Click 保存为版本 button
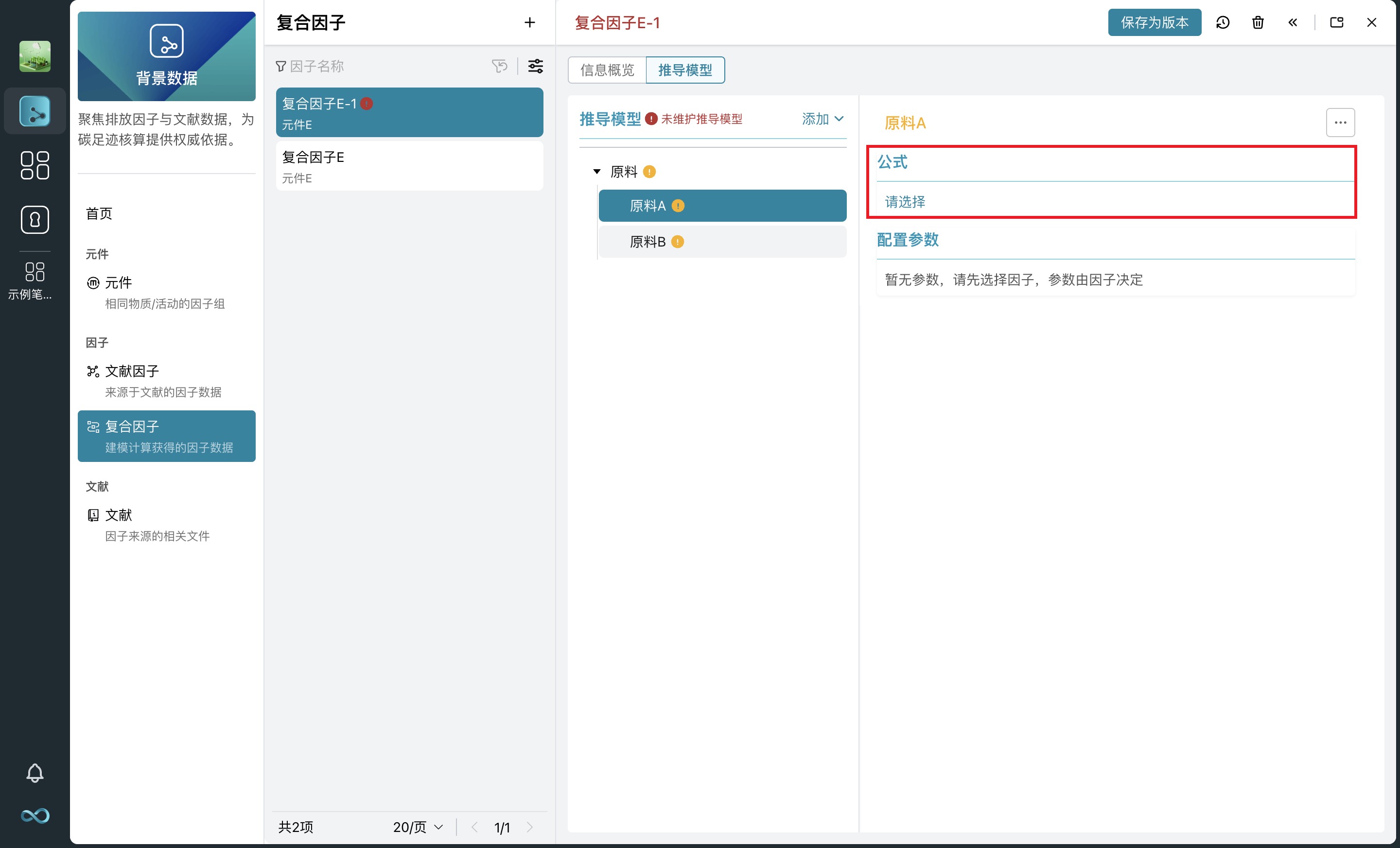Viewport: 1400px width, 848px height. pyautogui.click(x=1154, y=23)
